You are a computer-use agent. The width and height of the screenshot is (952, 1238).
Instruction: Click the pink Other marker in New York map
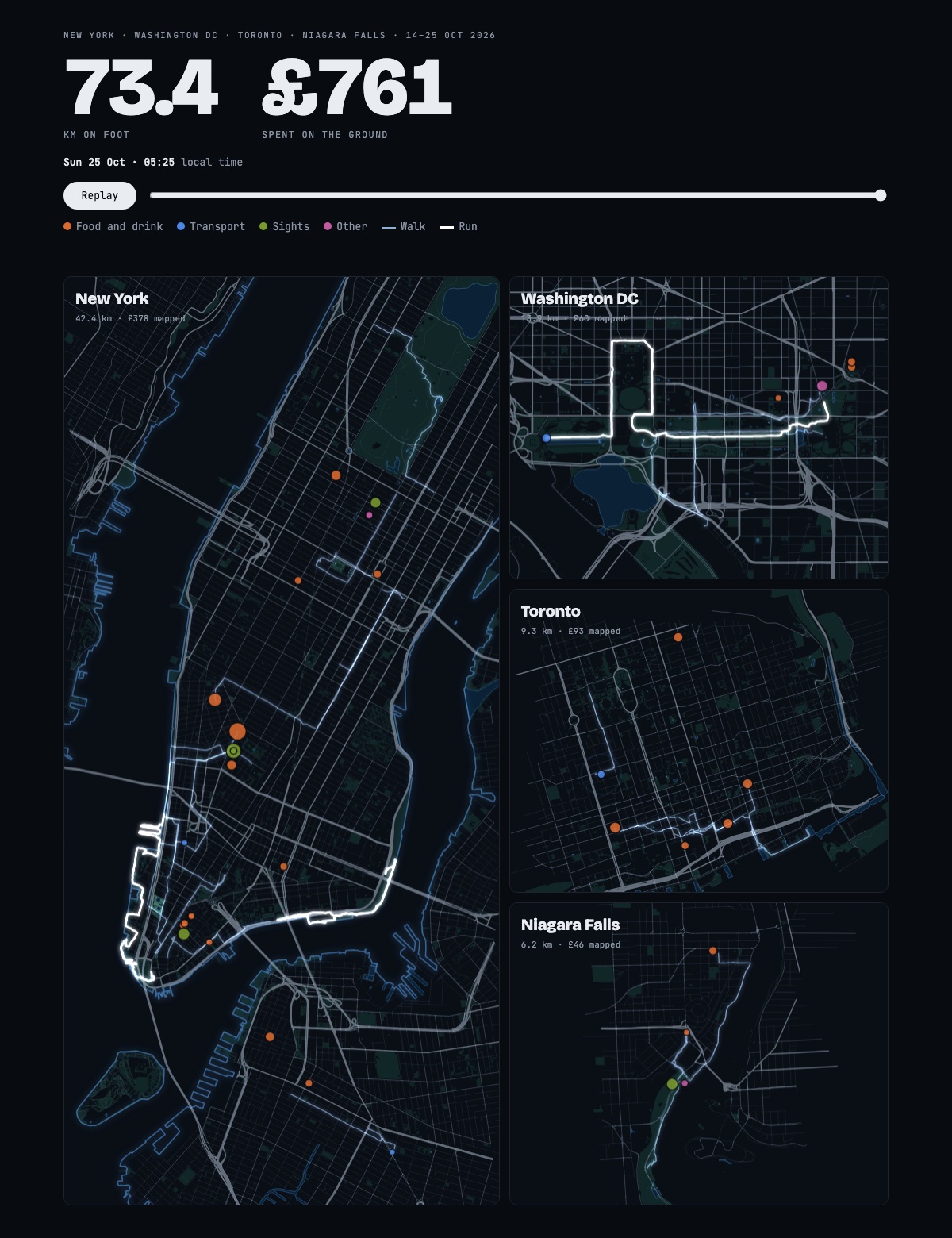click(369, 515)
